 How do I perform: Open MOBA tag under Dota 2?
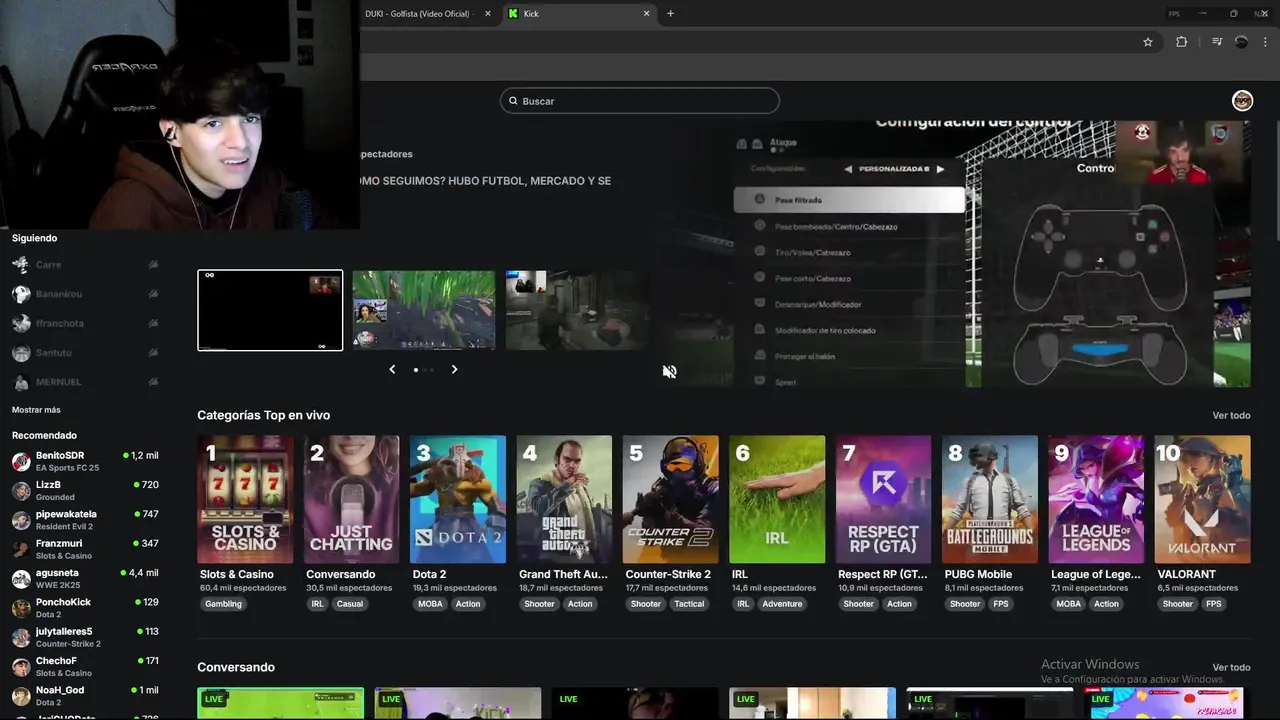point(430,604)
